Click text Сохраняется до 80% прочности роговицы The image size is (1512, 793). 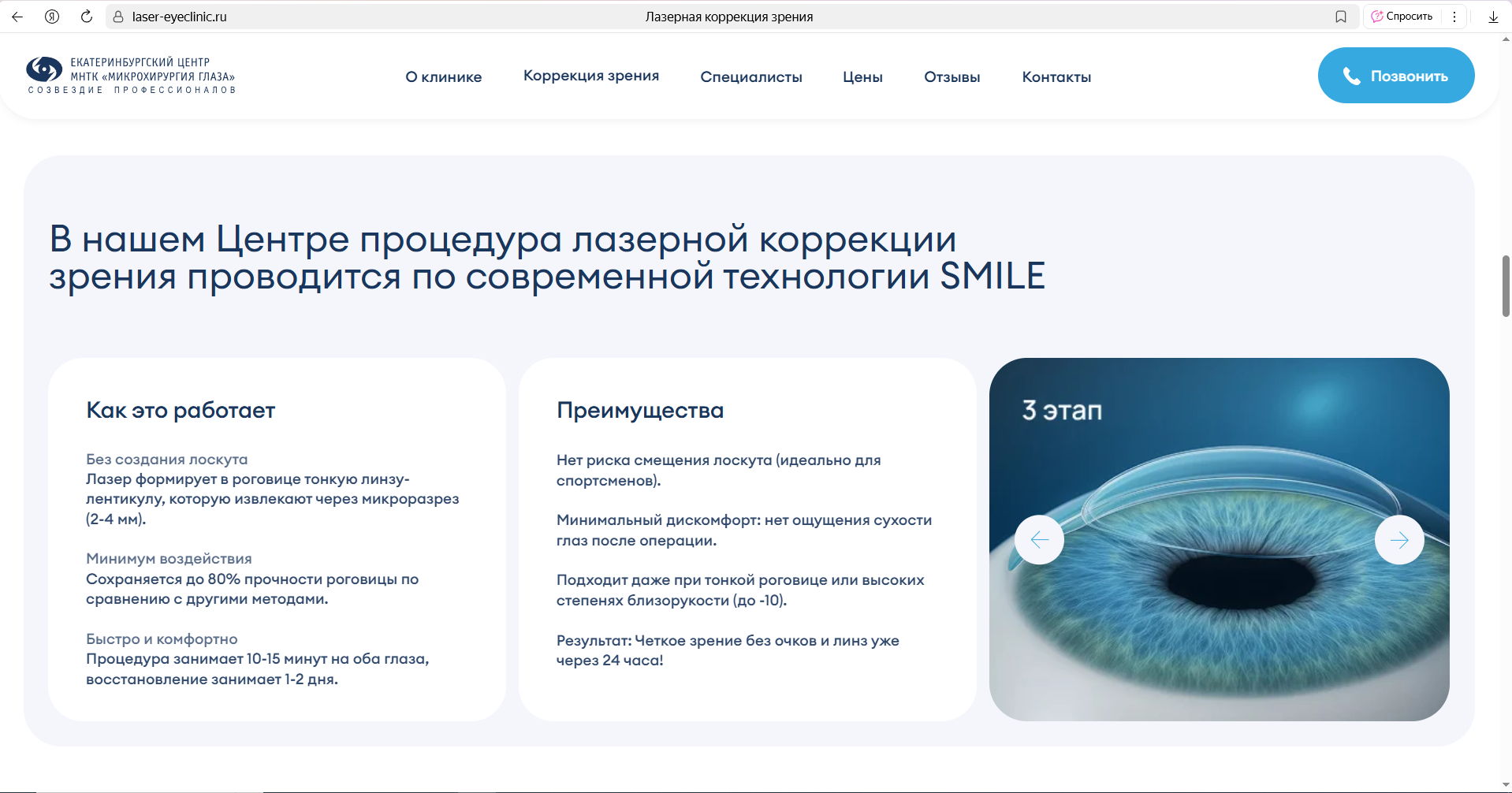click(x=252, y=589)
